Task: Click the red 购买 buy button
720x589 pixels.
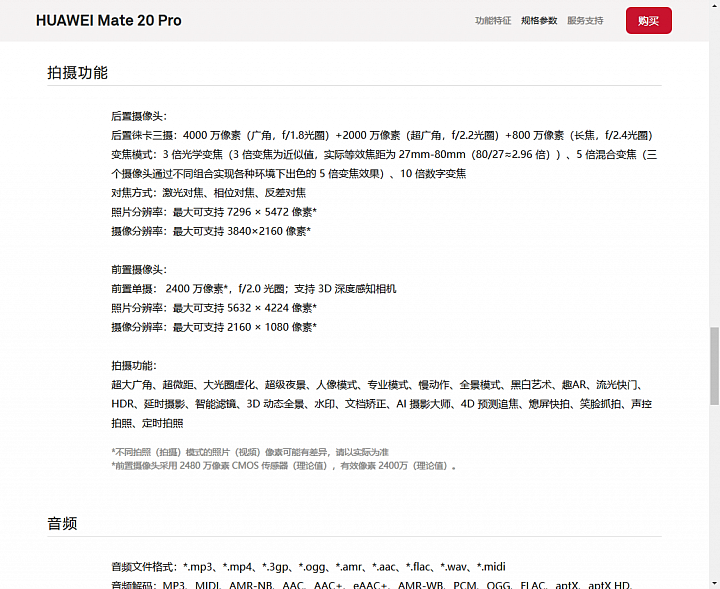Action: tap(648, 21)
